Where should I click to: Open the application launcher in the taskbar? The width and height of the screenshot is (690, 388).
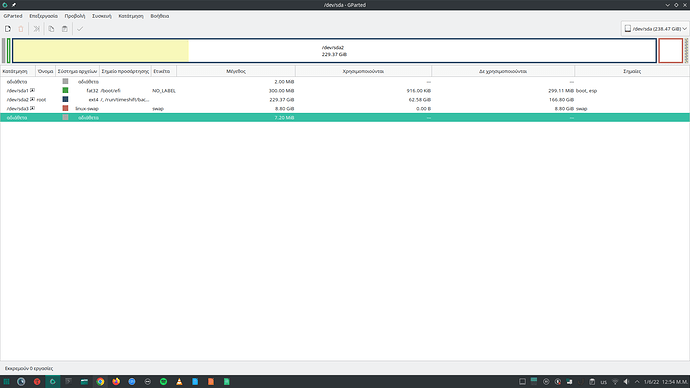(x=6, y=382)
